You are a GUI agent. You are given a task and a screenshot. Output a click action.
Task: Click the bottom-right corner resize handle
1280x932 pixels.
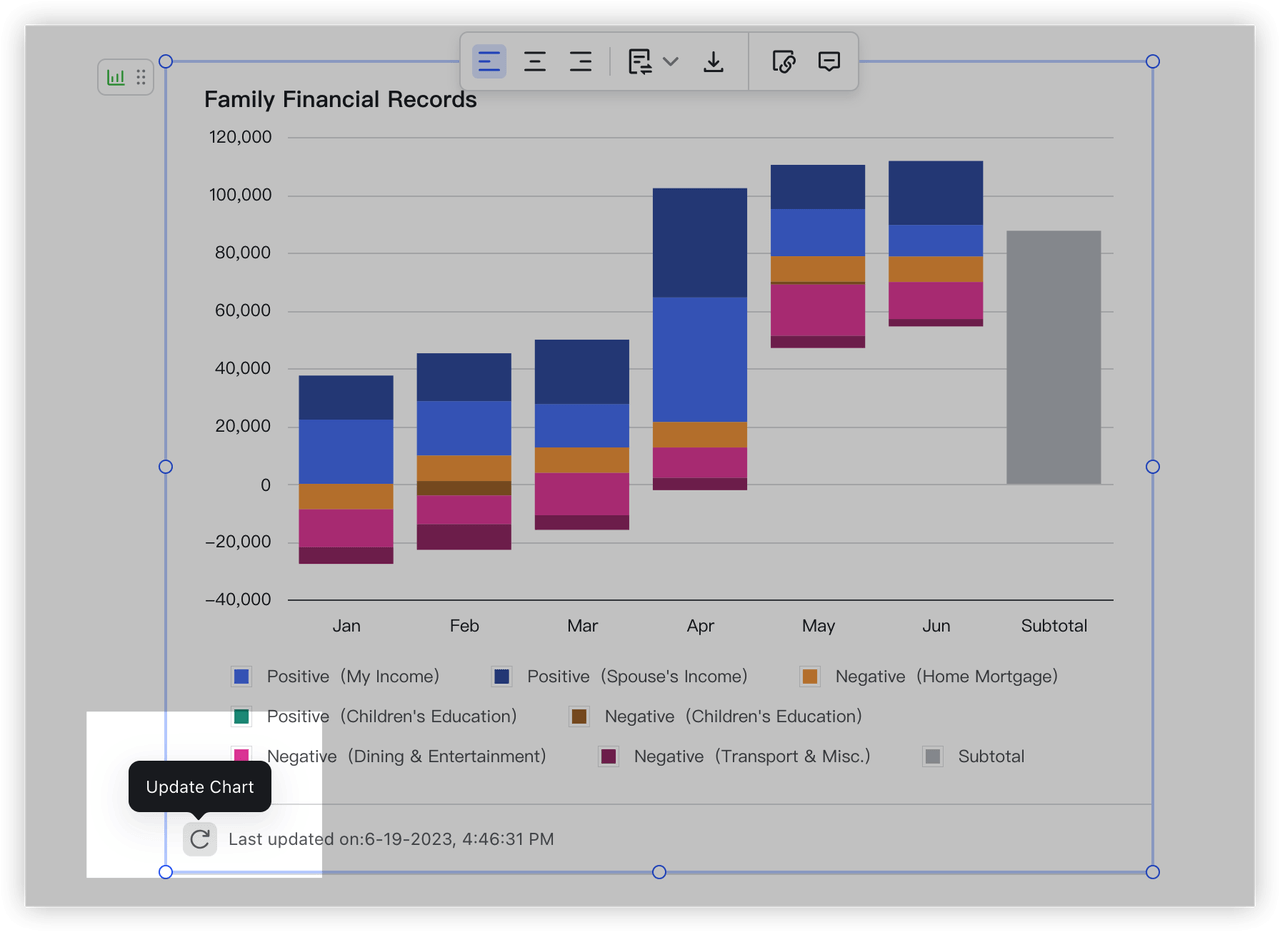click(1152, 872)
